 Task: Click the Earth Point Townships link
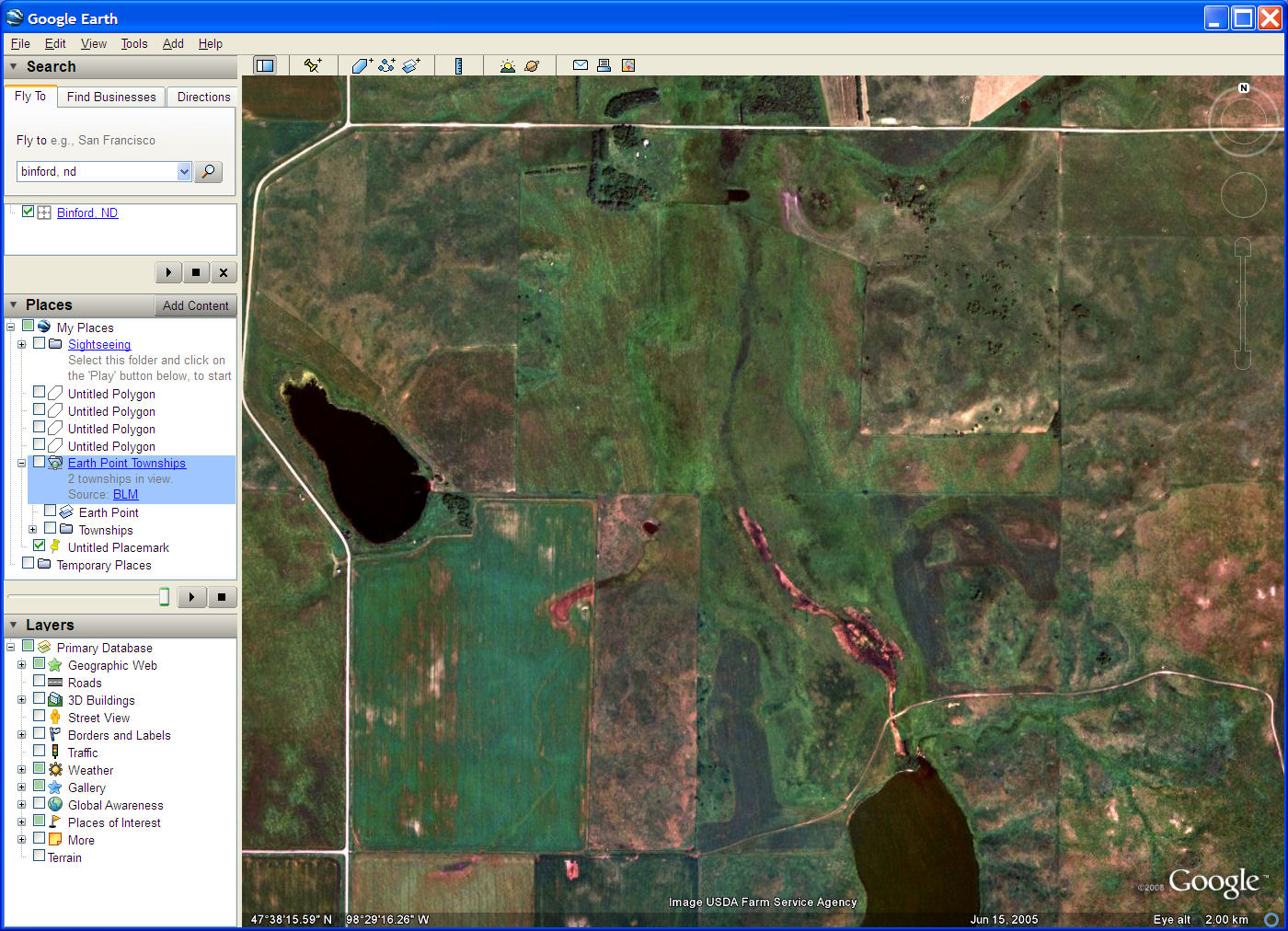tap(127, 463)
